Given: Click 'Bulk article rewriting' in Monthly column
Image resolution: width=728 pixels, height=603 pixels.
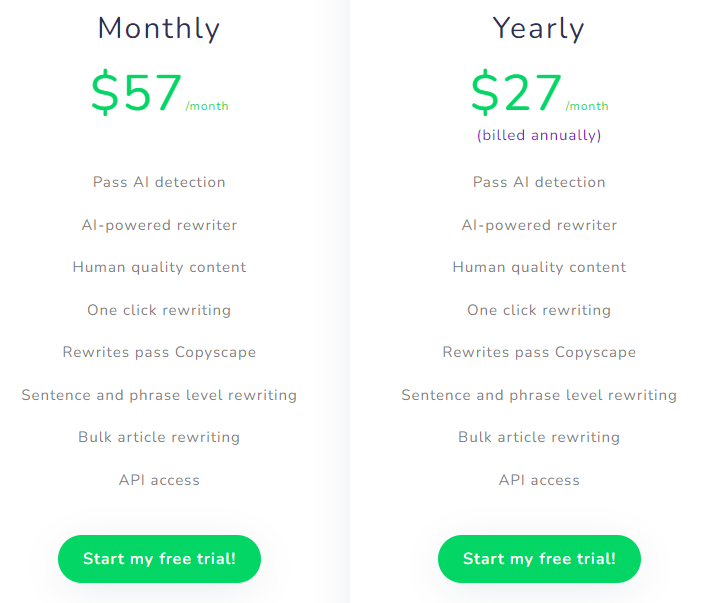Looking at the screenshot, I should click(x=159, y=437).
